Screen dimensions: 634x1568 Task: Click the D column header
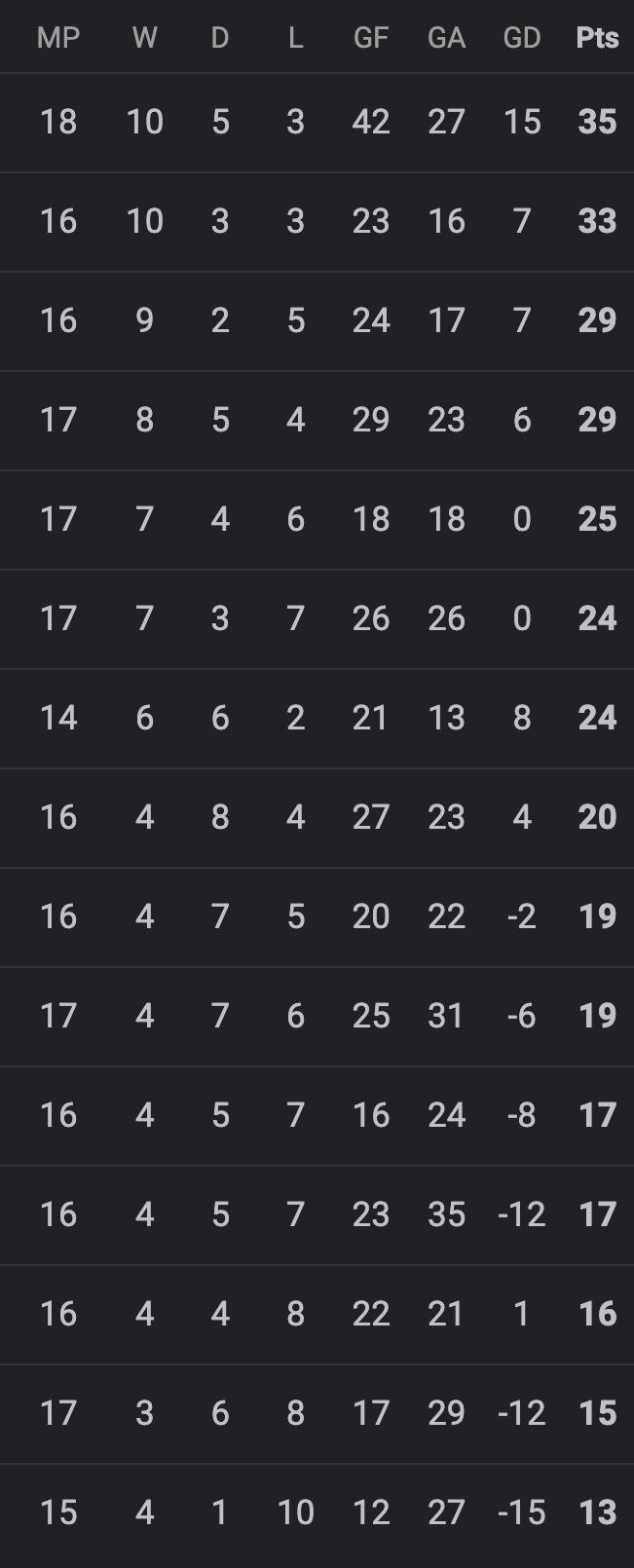[x=220, y=38]
